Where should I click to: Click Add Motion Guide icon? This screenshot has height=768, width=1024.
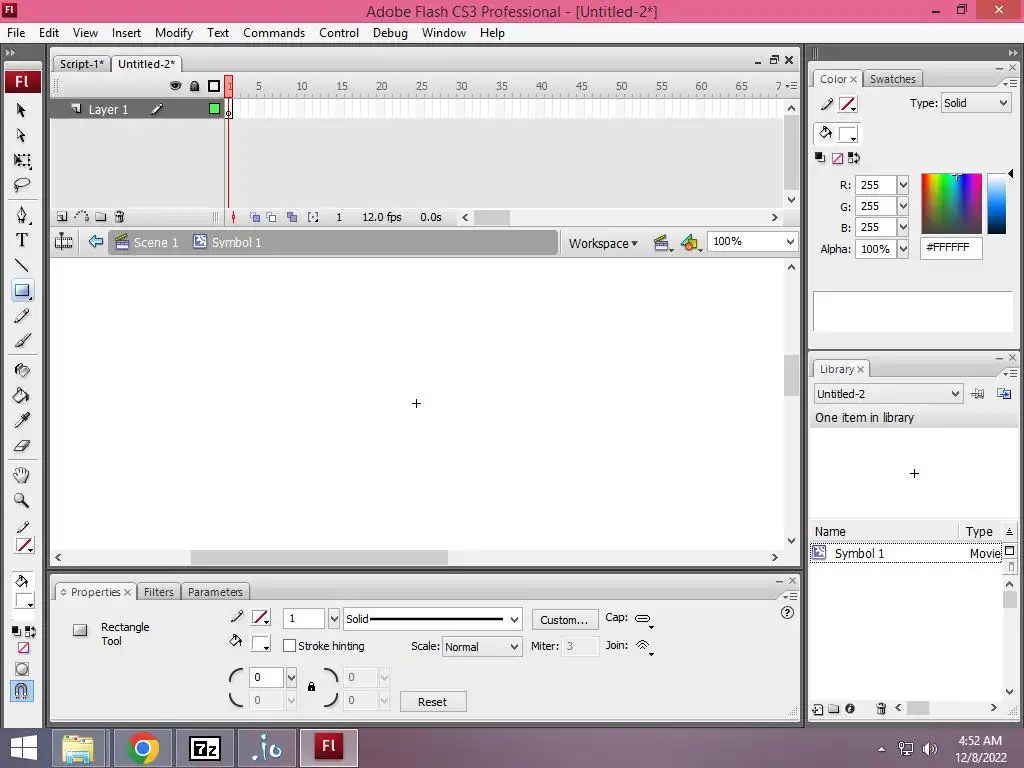point(82,217)
